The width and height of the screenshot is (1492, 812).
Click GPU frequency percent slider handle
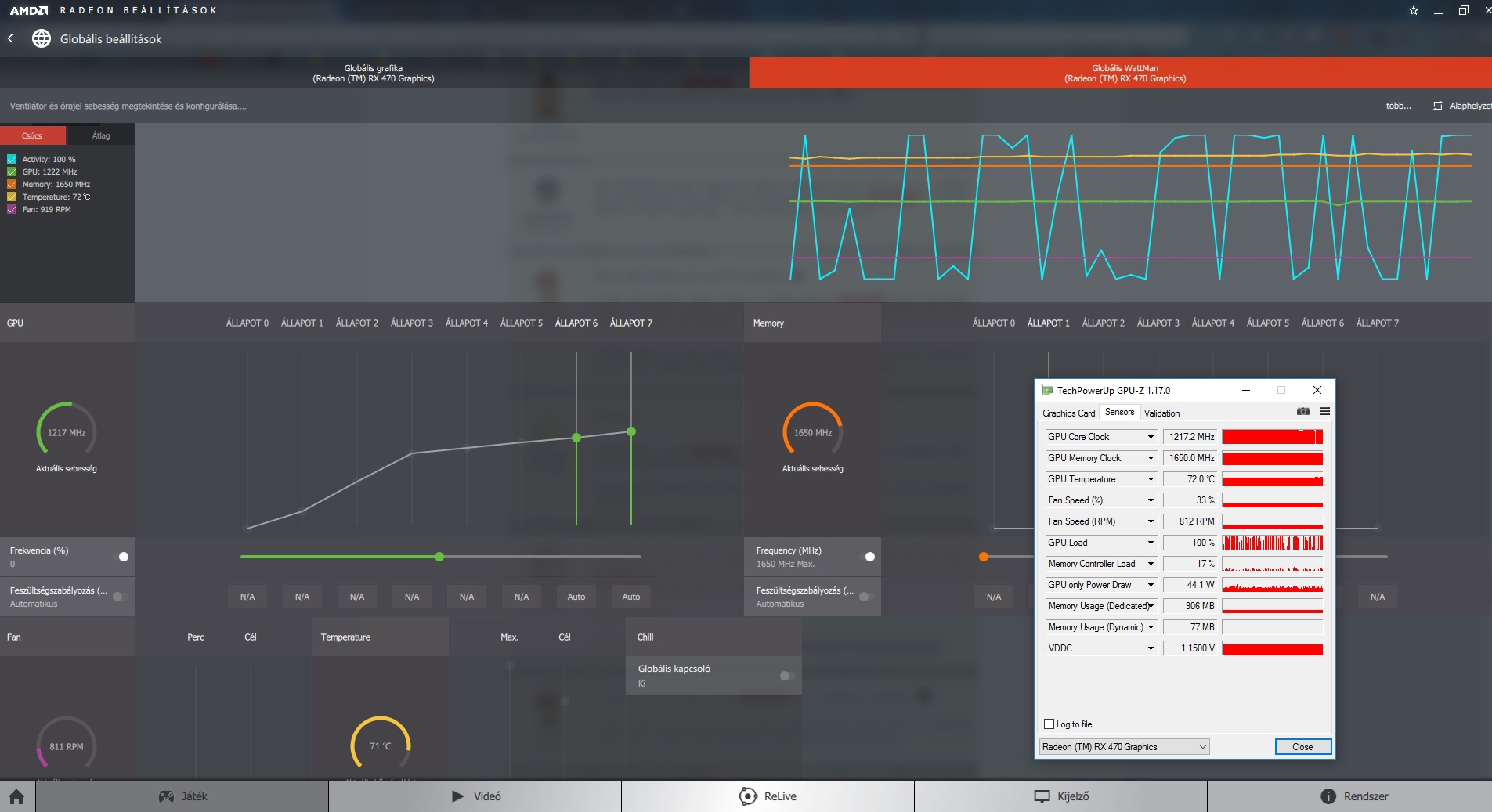tap(439, 557)
